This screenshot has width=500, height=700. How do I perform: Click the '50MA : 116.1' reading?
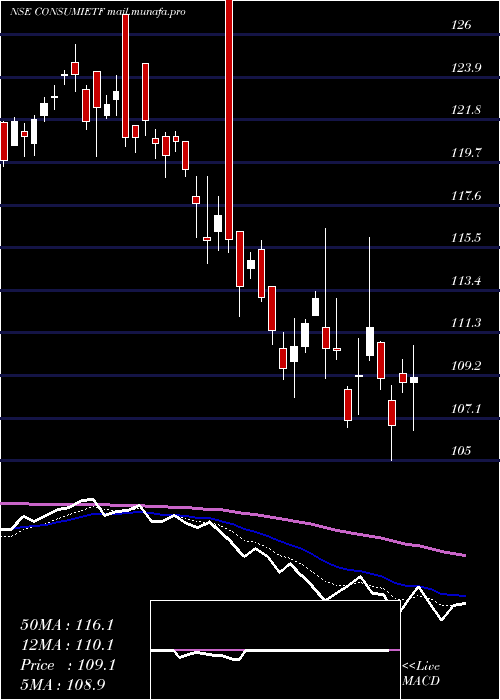coord(67,625)
